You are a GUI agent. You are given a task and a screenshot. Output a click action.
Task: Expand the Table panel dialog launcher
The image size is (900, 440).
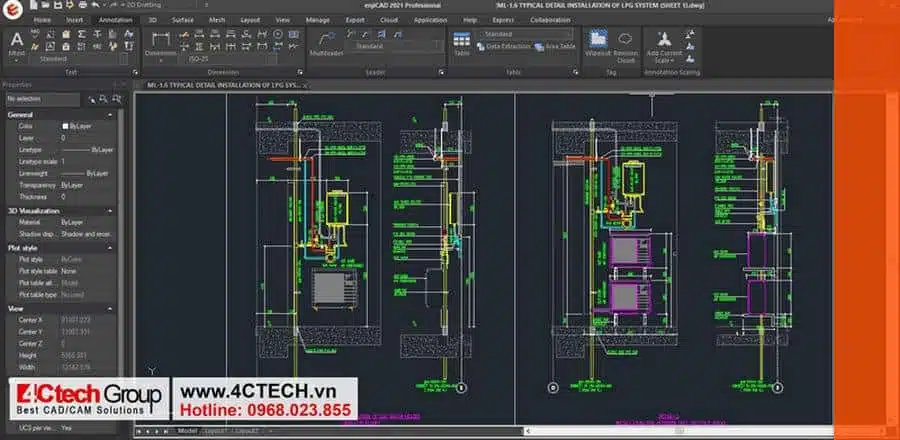(575, 73)
